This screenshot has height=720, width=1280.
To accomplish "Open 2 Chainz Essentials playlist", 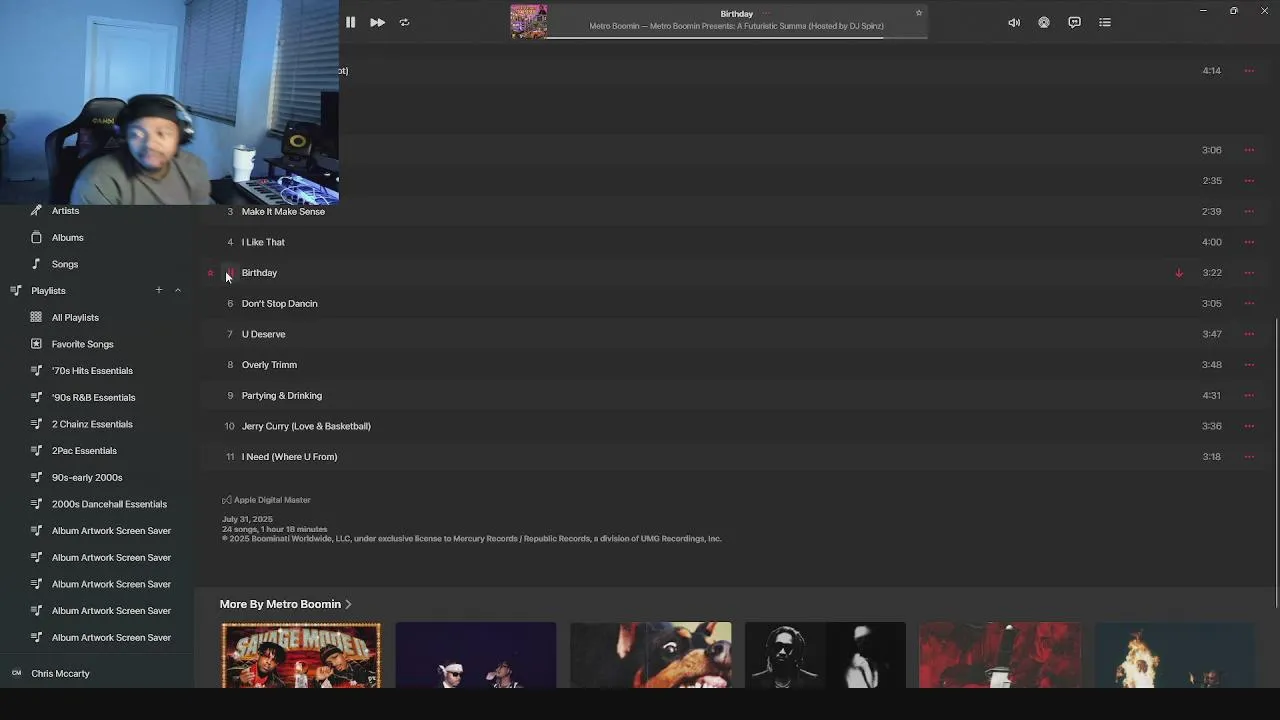I will (x=92, y=424).
